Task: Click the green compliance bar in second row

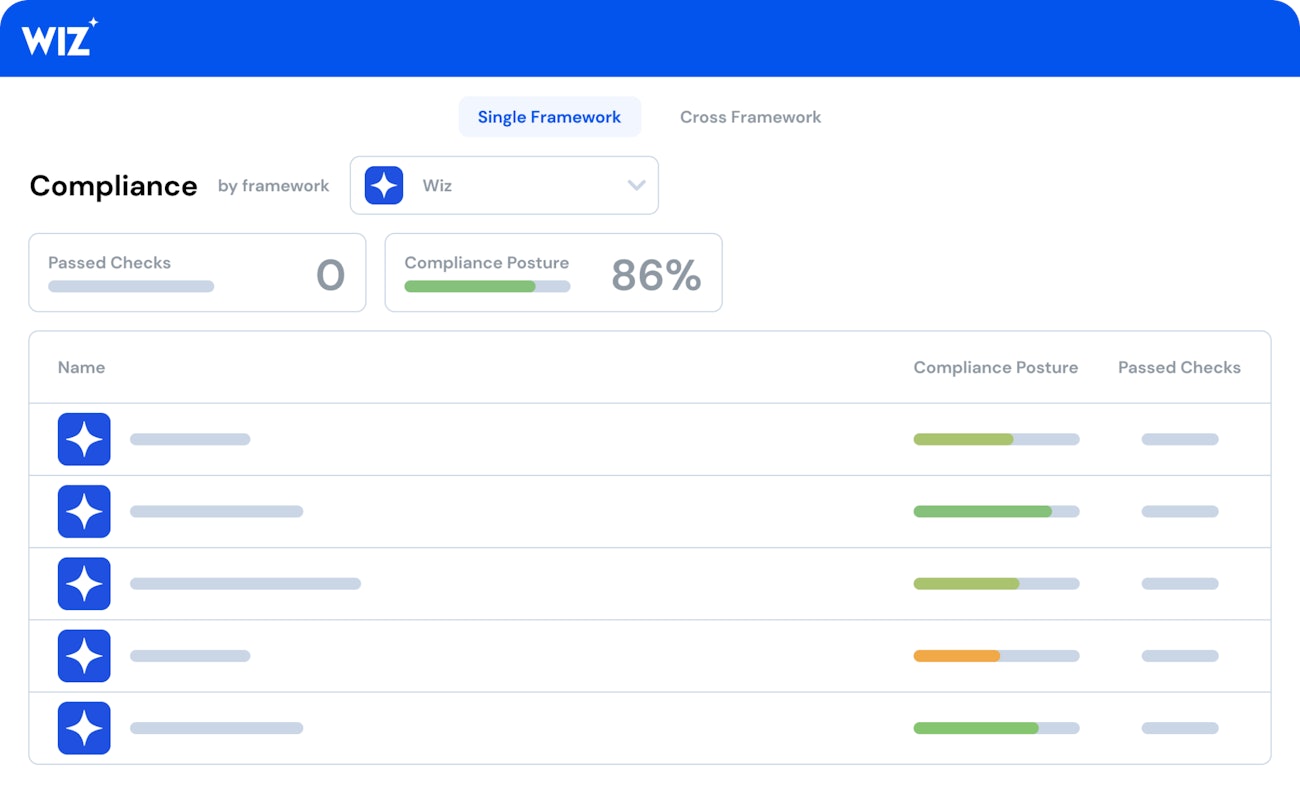Action: click(x=983, y=511)
